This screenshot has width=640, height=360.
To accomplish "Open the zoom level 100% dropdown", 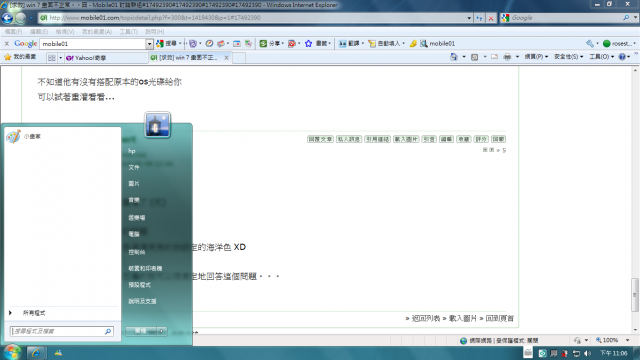I will 627,340.
